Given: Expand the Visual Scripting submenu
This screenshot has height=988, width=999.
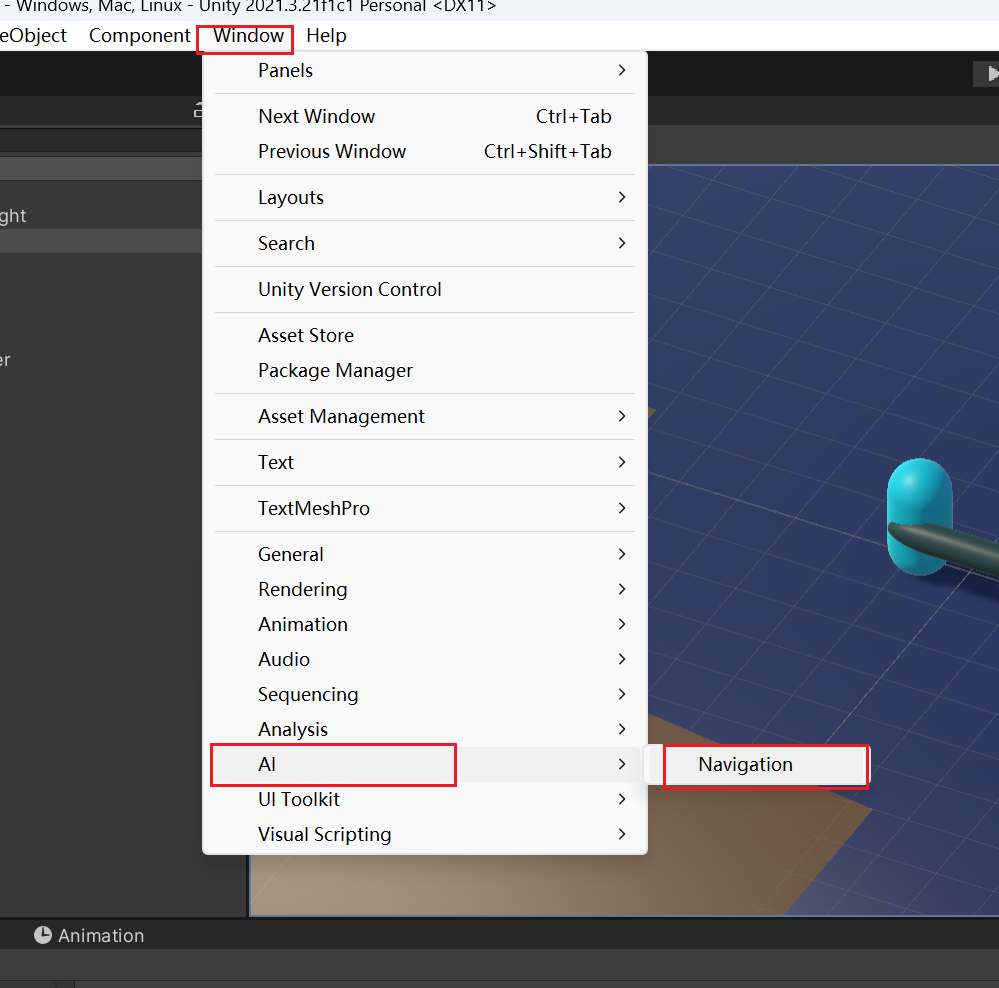Looking at the screenshot, I should tap(425, 834).
